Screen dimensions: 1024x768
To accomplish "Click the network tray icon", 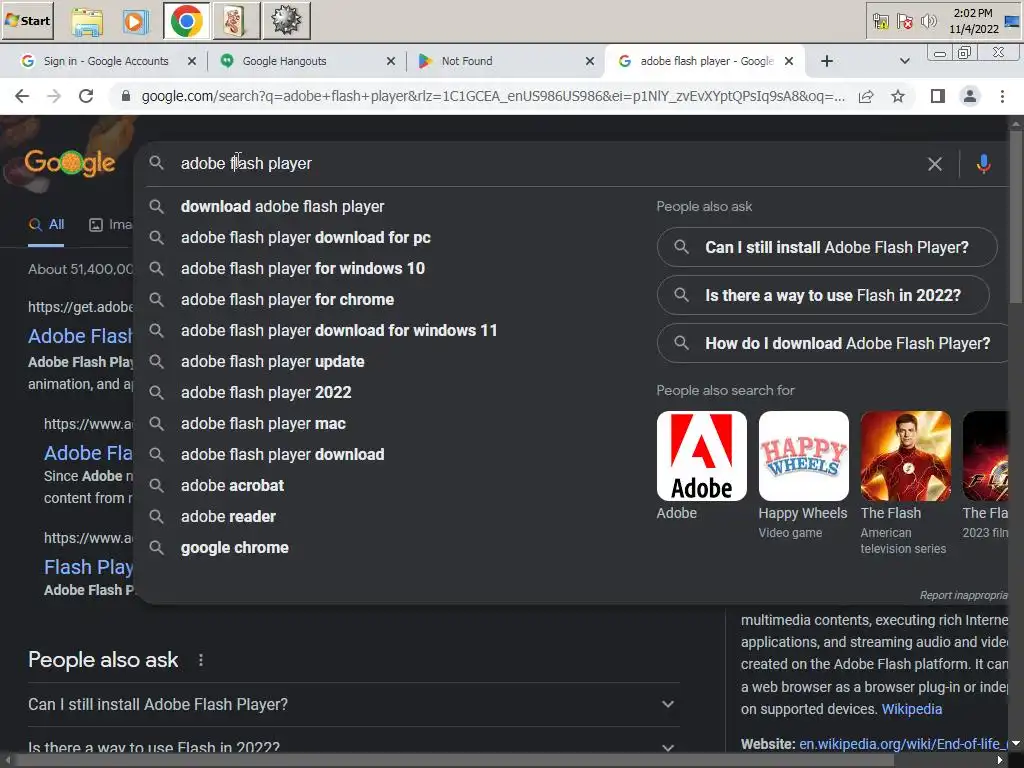I will (880, 22).
